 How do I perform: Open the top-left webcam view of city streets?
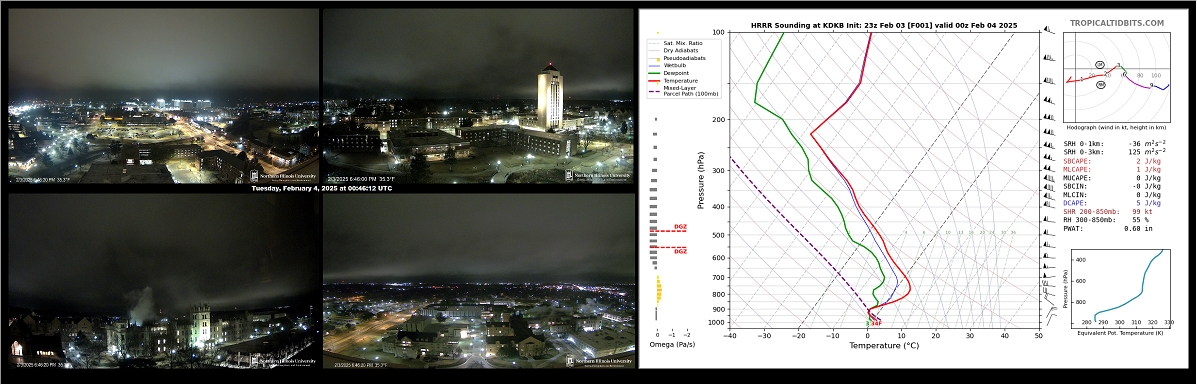(x=163, y=95)
